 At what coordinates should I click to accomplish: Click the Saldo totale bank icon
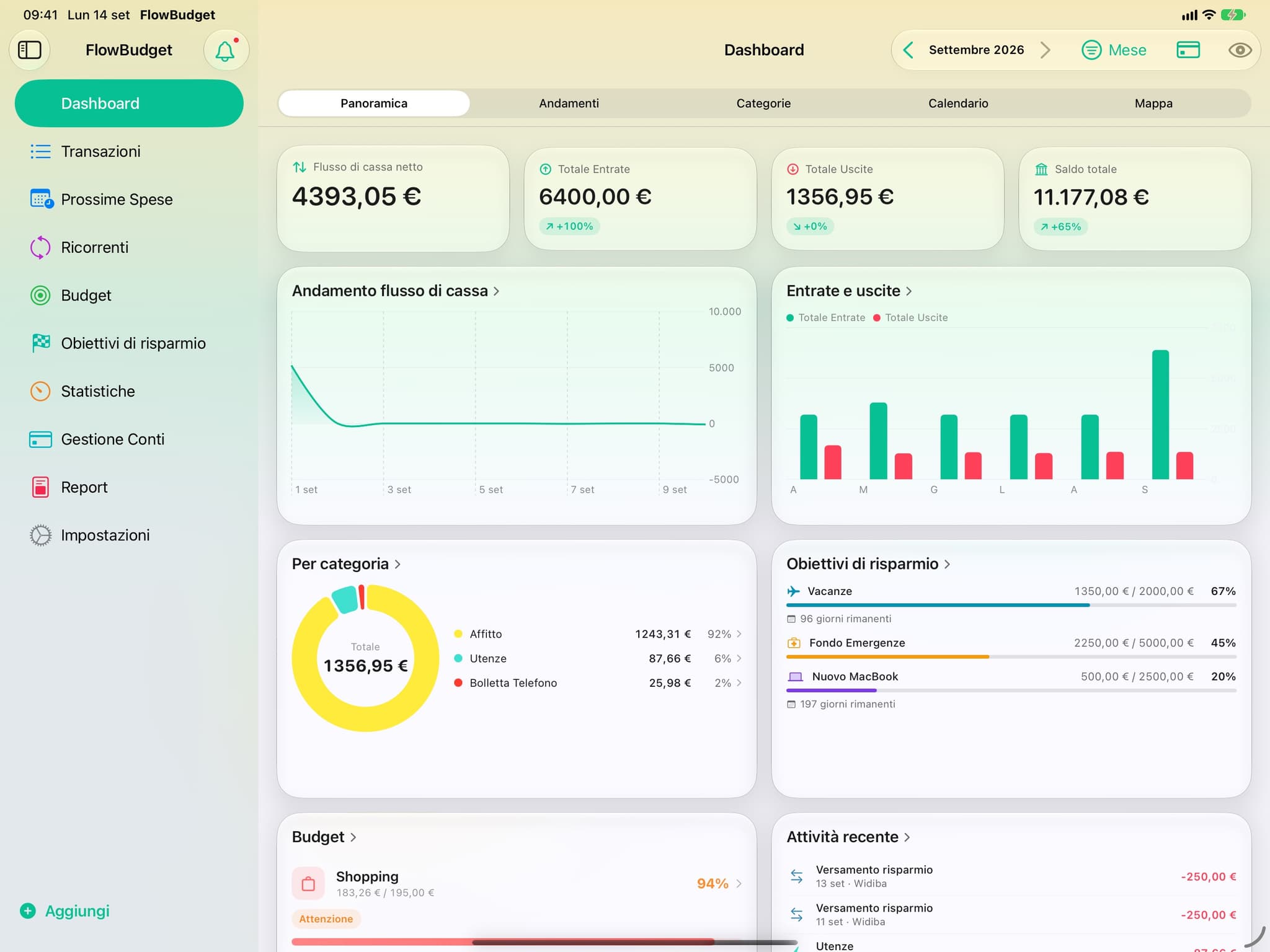tap(1041, 169)
